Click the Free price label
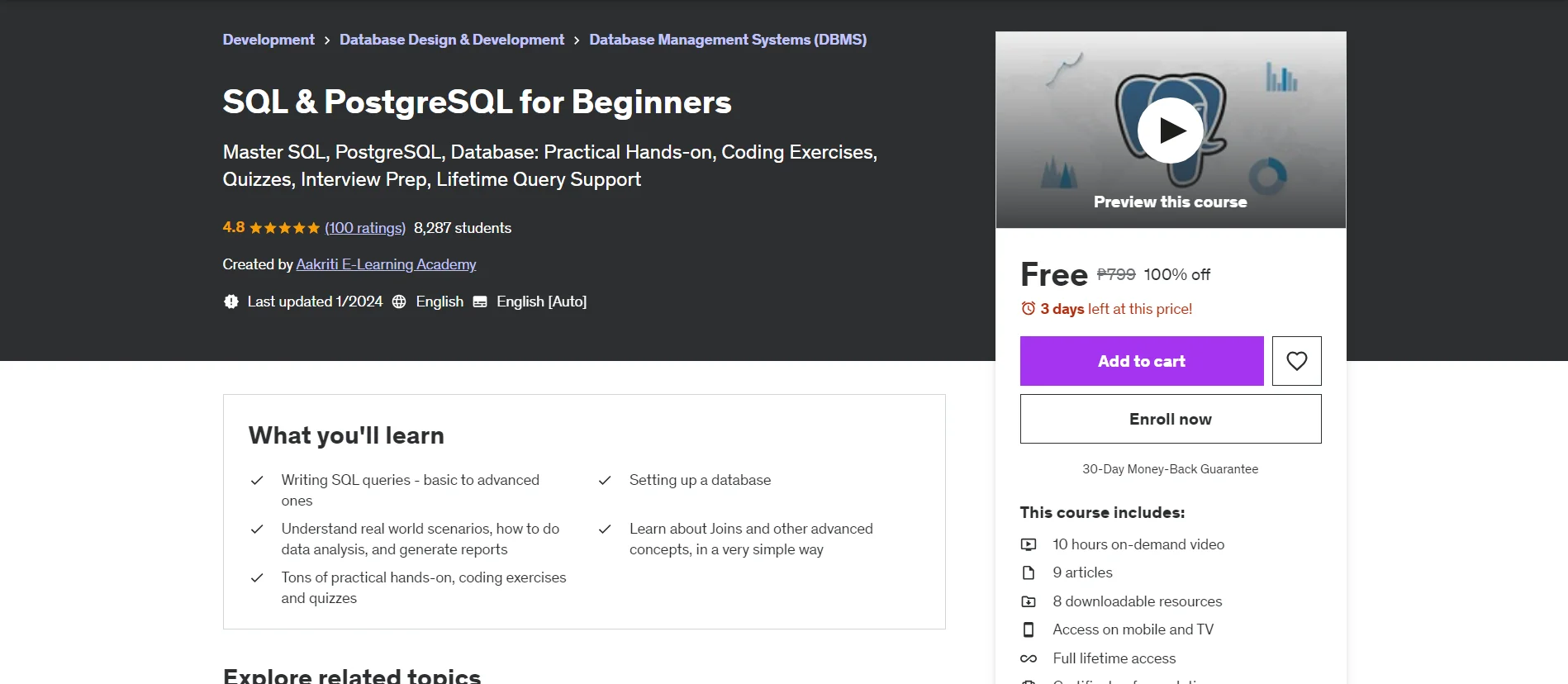The width and height of the screenshot is (1568, 684). 1054,274
